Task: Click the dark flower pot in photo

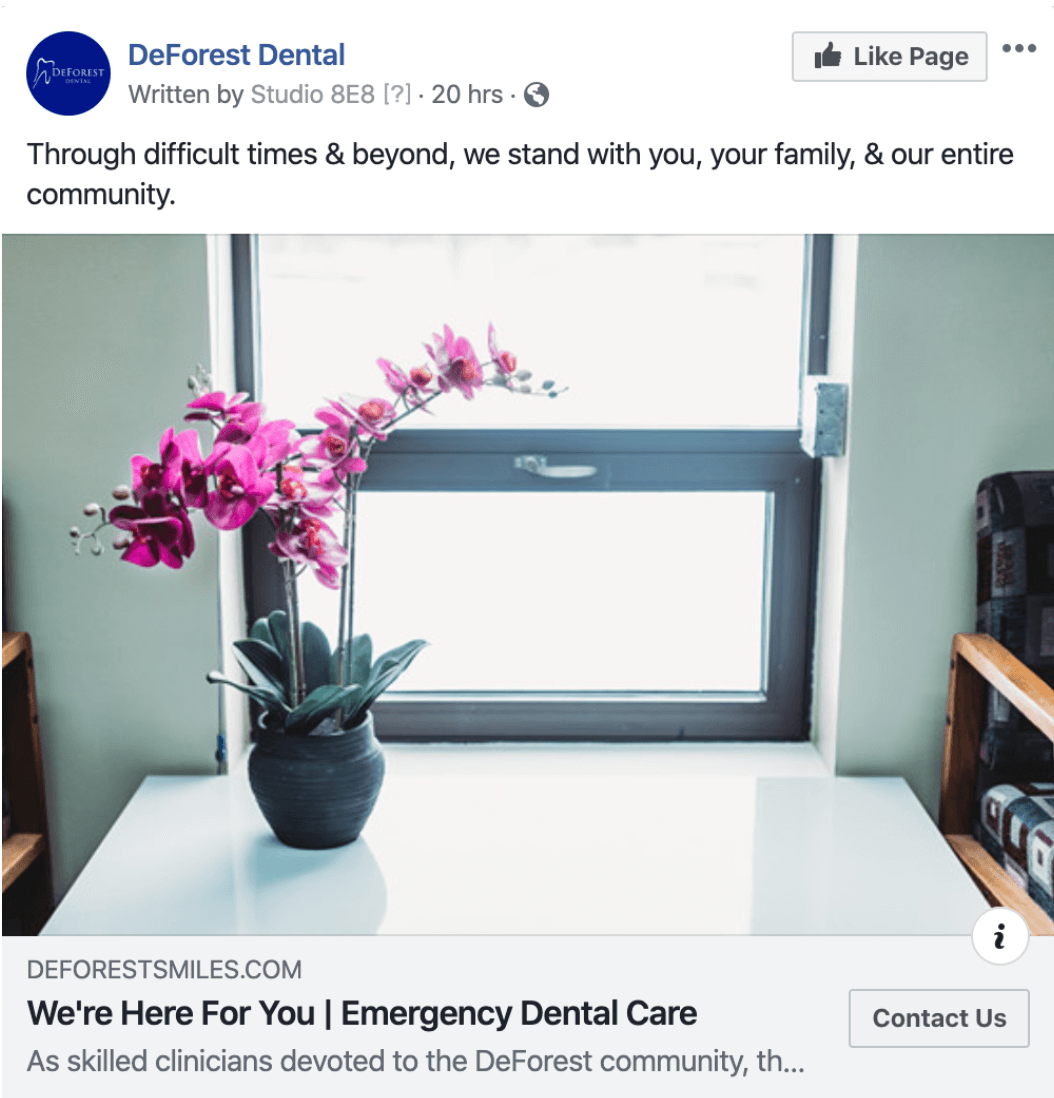Action: pyautogui.click(x=315, y=784)
